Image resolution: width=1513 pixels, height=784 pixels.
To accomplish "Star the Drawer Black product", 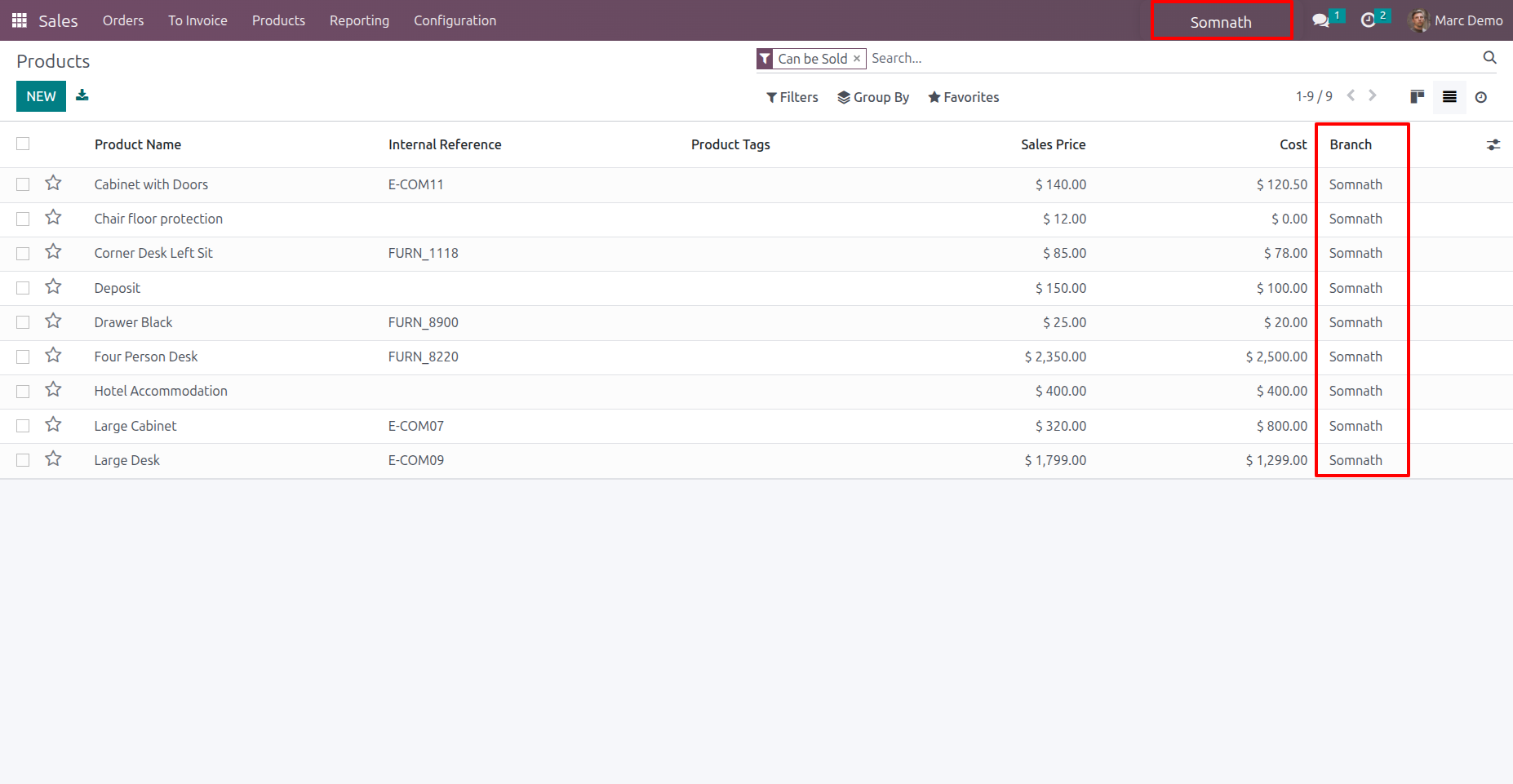I will tap(53, 321).
